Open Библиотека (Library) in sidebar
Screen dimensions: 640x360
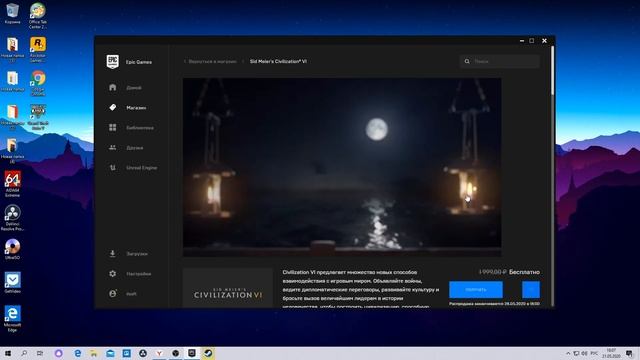click(x=132, y=128)
